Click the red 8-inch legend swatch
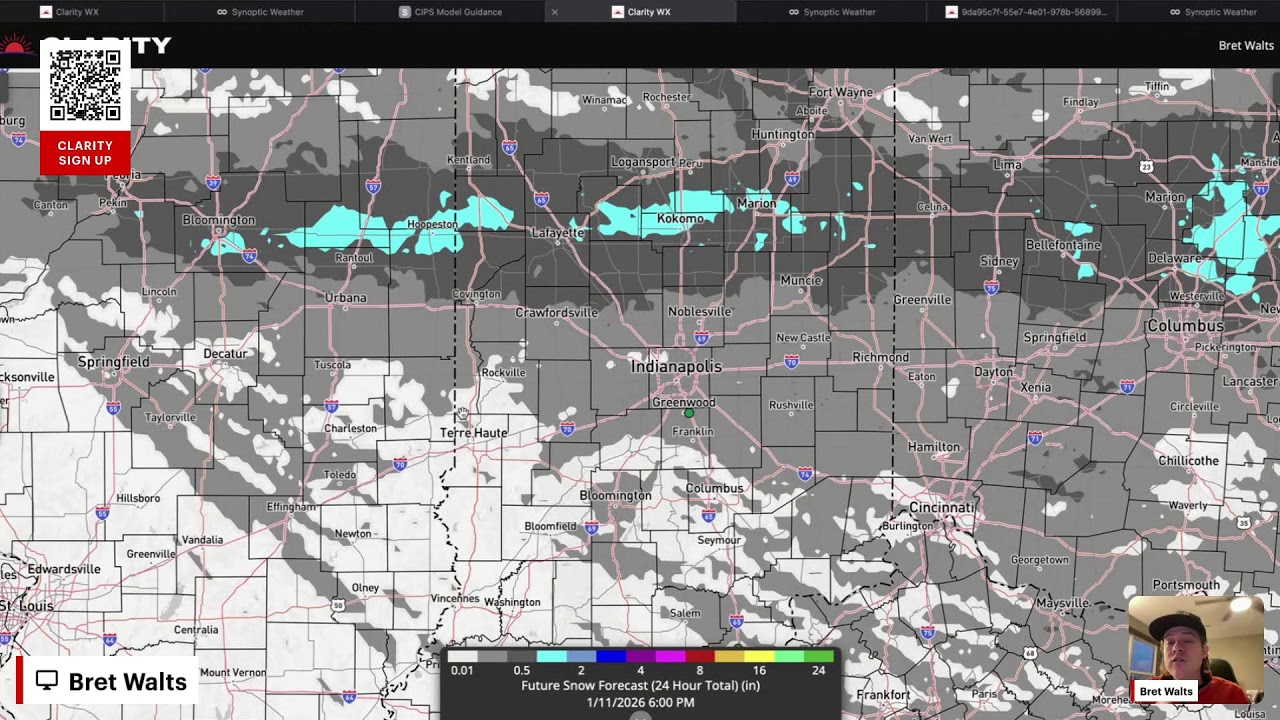 (x=699, y=657)
